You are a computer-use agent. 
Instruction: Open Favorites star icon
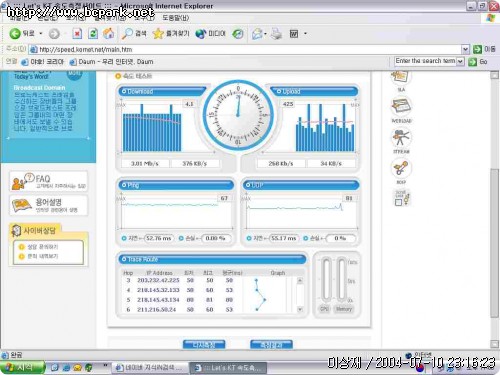(x=158, y=33)
